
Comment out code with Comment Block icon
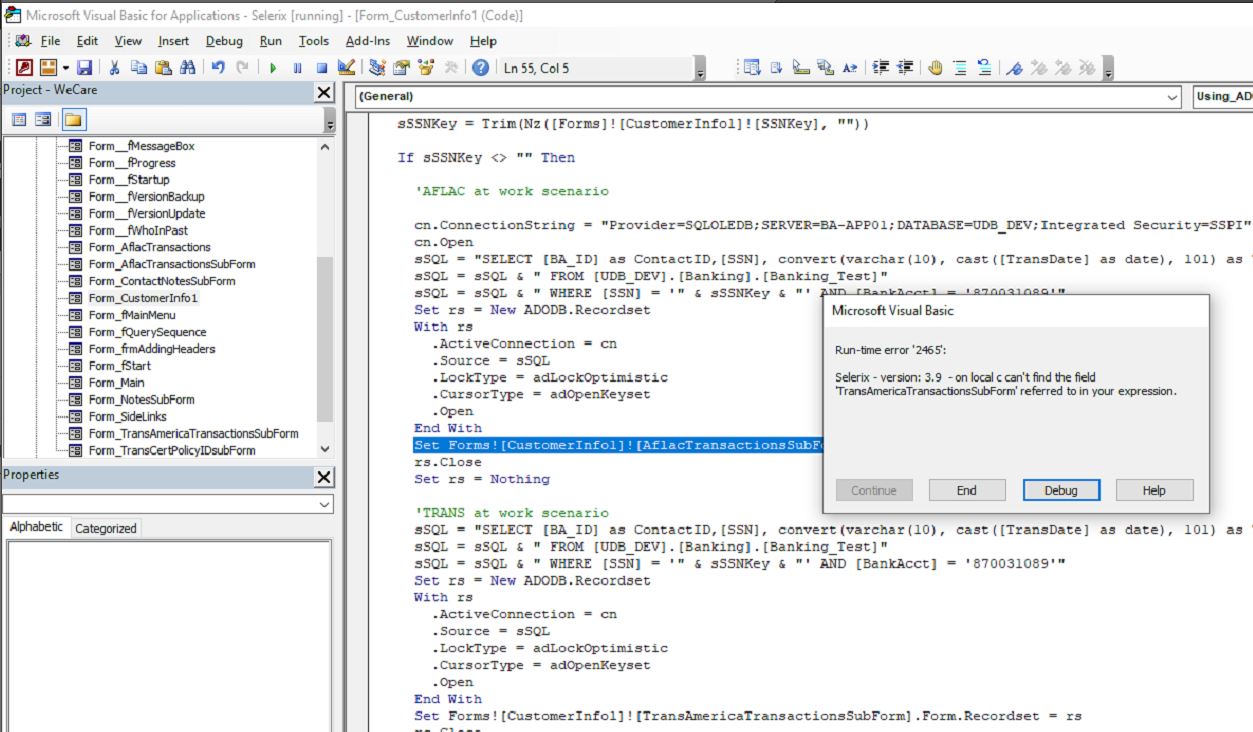tap(960, 68)
